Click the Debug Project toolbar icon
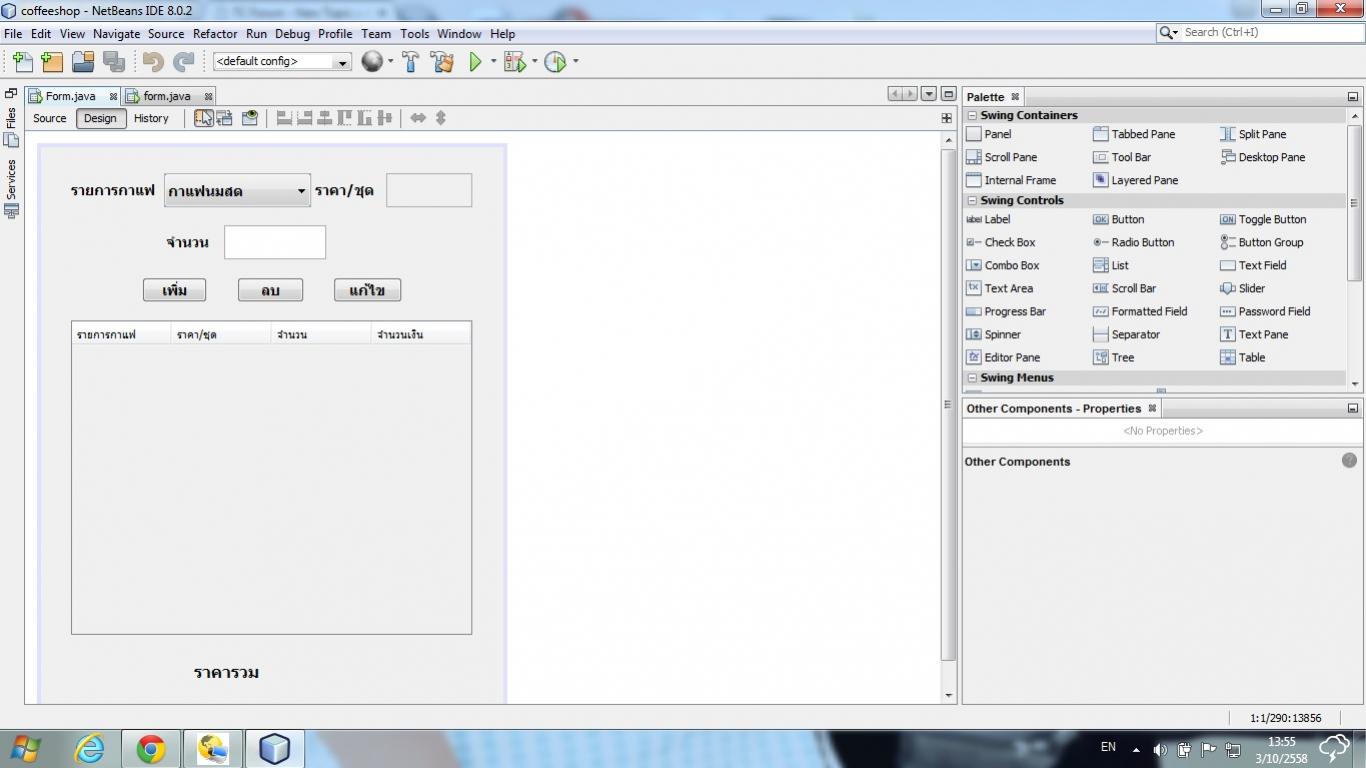This screenshot has height=768, width=1366. [x=515, y=62]
